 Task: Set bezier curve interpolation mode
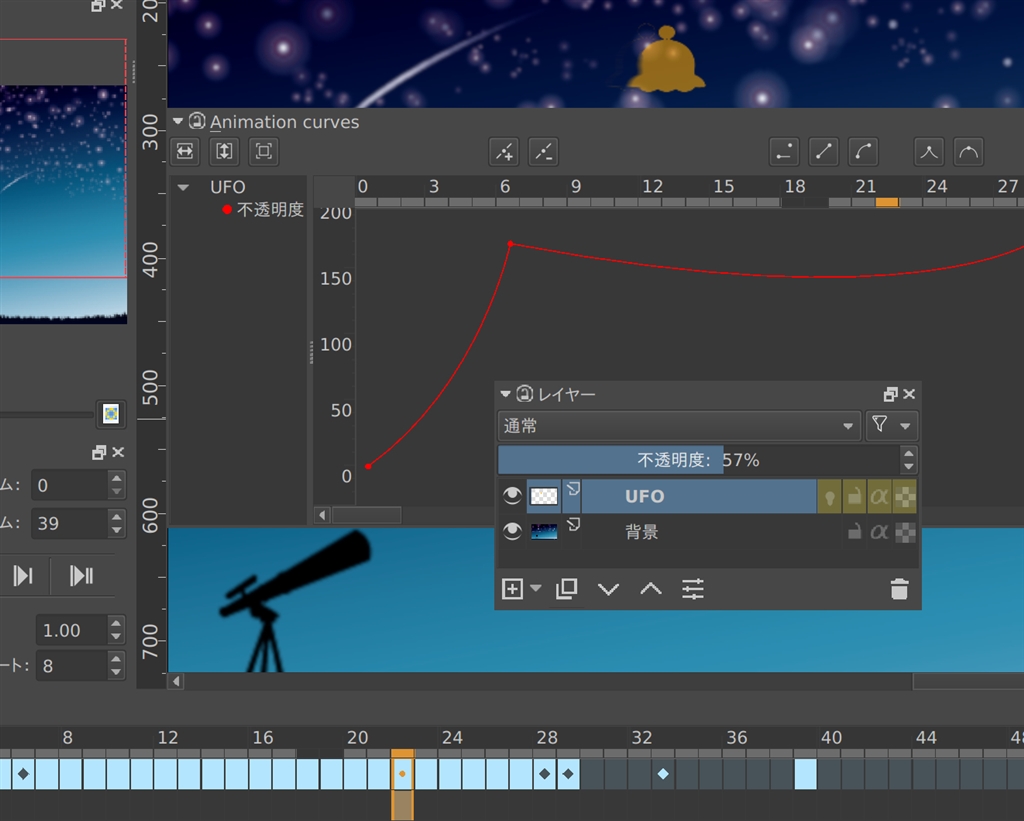(x=863, y=152)
